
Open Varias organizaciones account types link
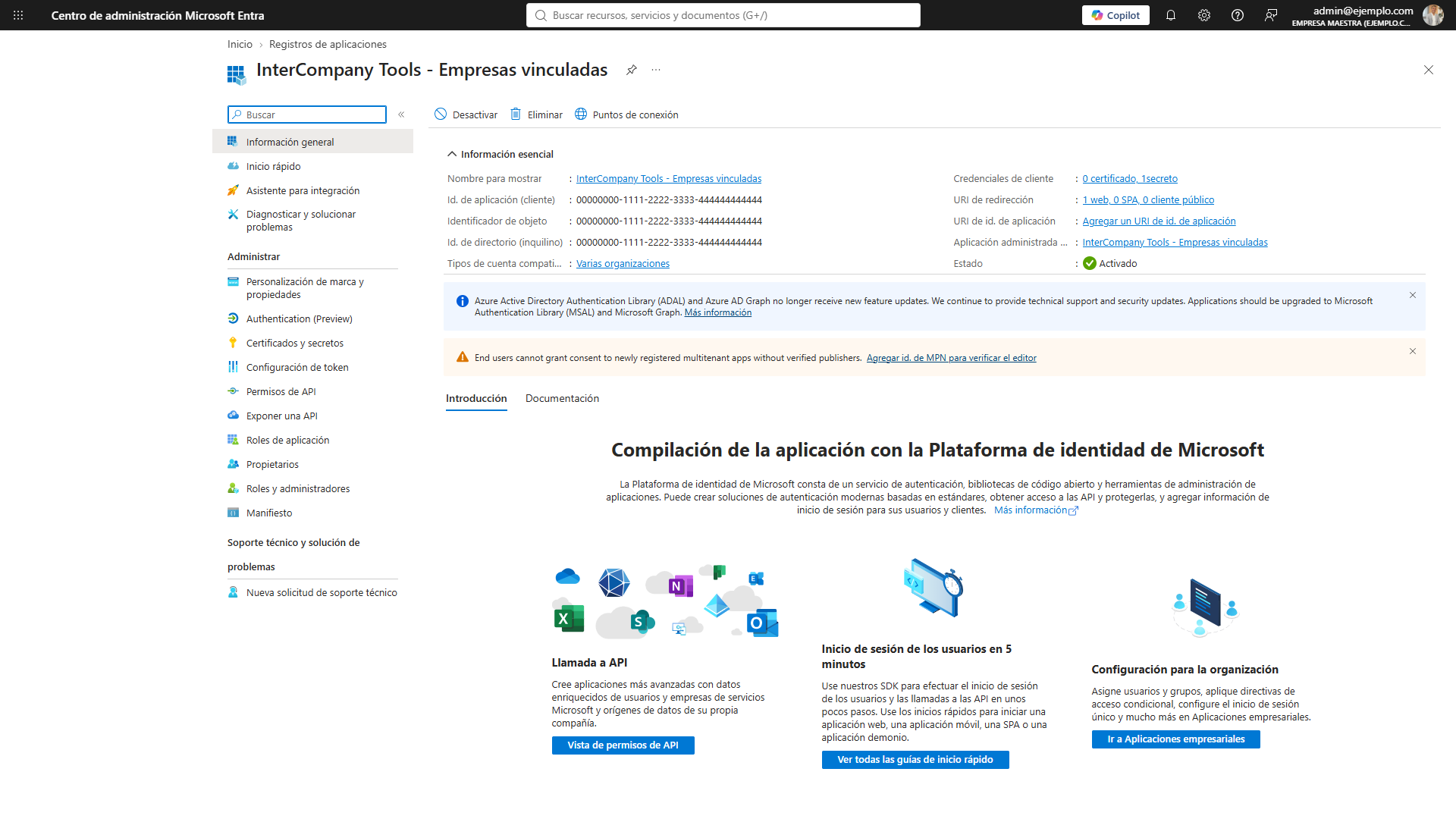tap(623, 264)
